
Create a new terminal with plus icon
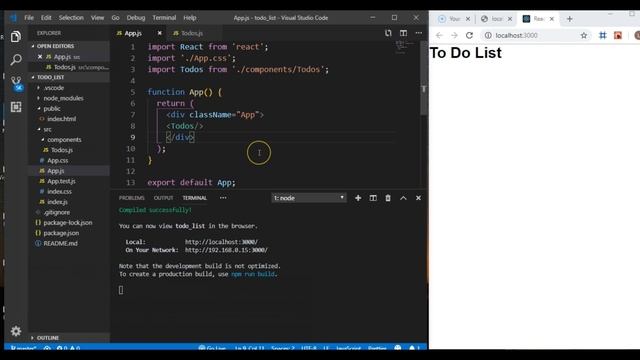tap(358, 198)
